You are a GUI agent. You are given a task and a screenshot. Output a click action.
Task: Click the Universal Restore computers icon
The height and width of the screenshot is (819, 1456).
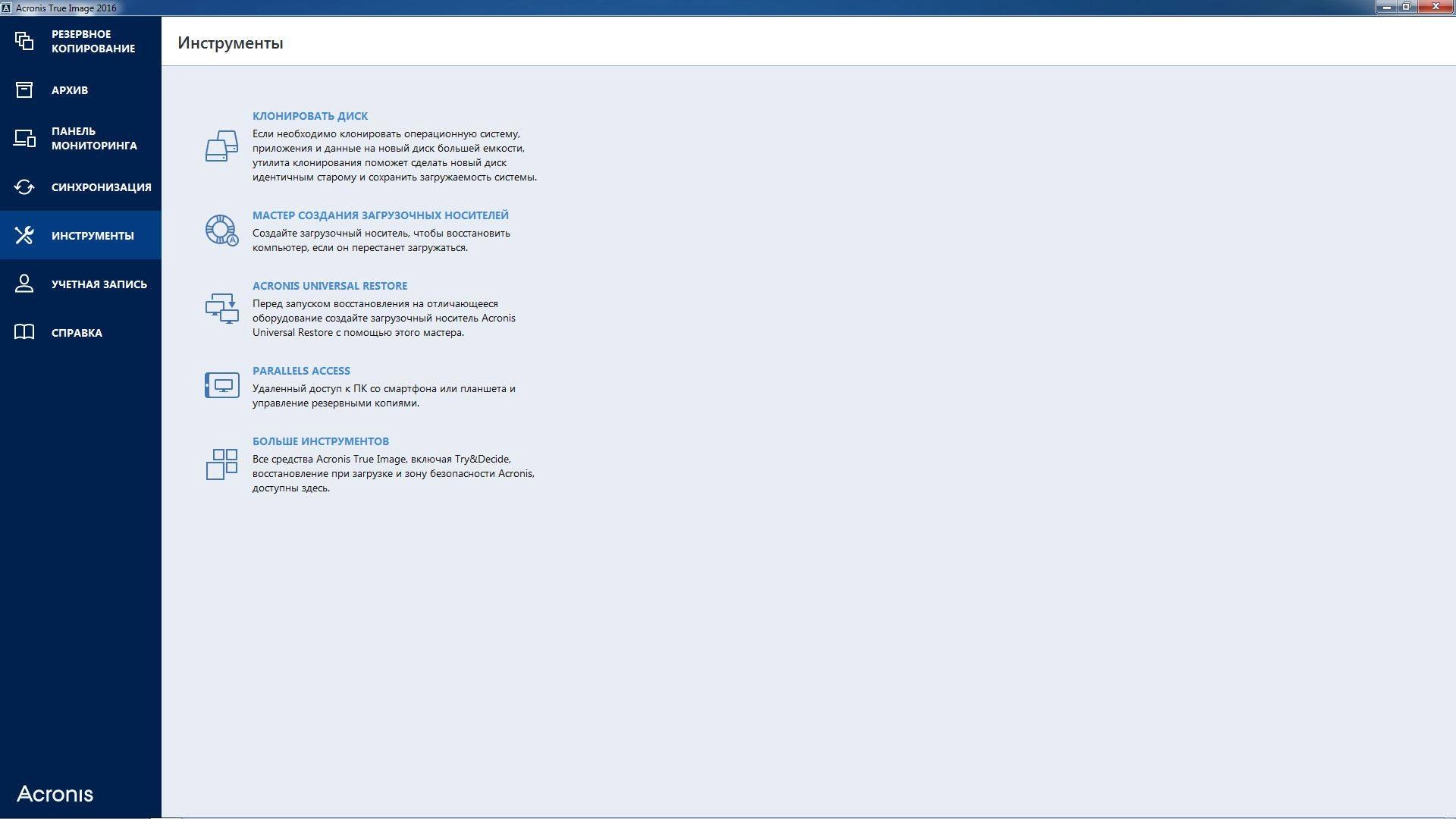[x=221, y=309]
